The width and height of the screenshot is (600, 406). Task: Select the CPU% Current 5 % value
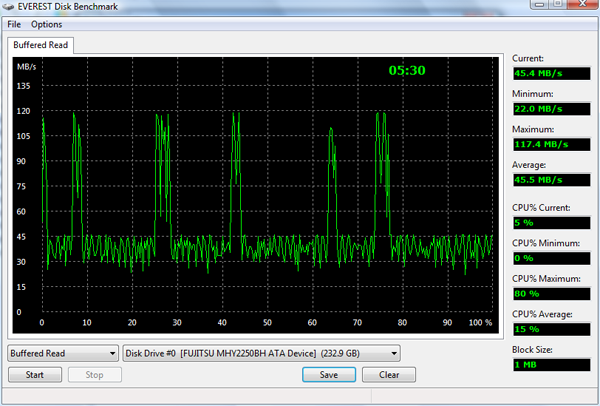point(551,223)
